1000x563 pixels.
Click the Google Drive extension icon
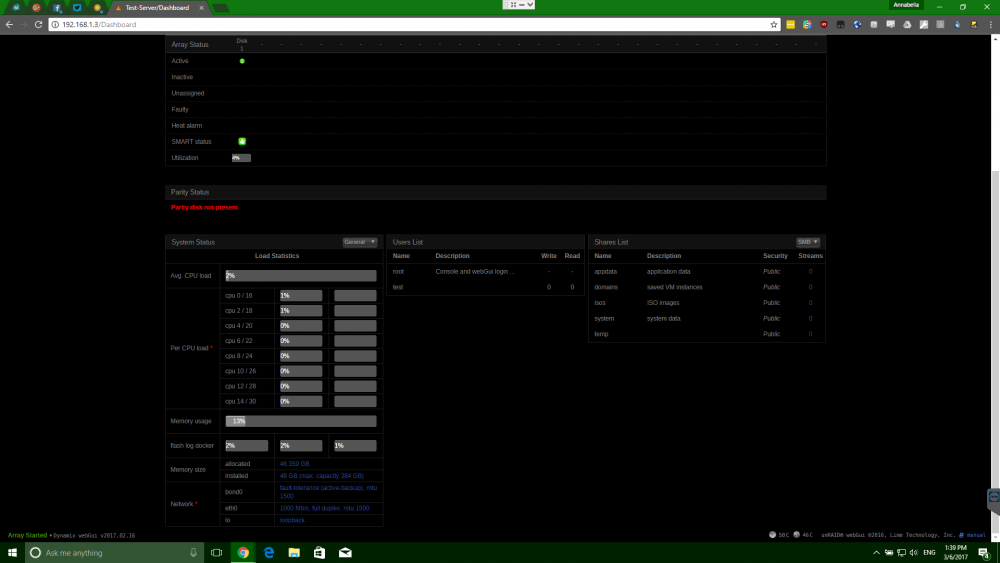pyautogui.click(x=907, y=24)
